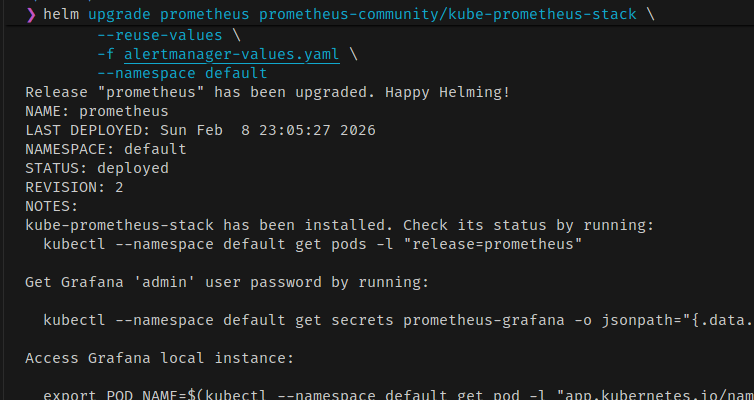Click the word helm in the command
The width and height of the screenshot is (754, 400).
click(x=62, y=17)
